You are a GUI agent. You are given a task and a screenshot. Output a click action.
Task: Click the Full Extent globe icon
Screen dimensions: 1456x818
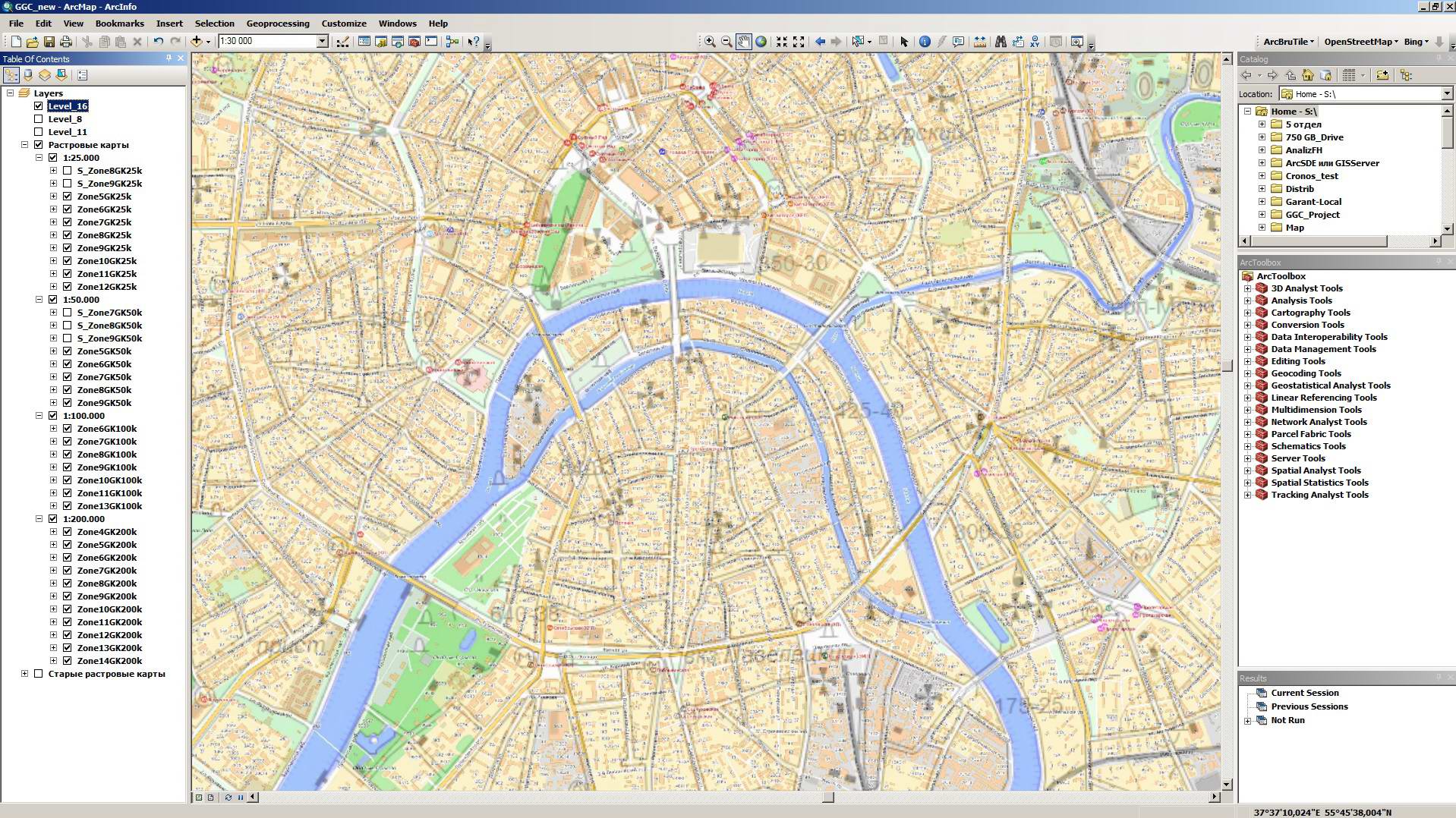pyautogui.click(x=761, y=42)
